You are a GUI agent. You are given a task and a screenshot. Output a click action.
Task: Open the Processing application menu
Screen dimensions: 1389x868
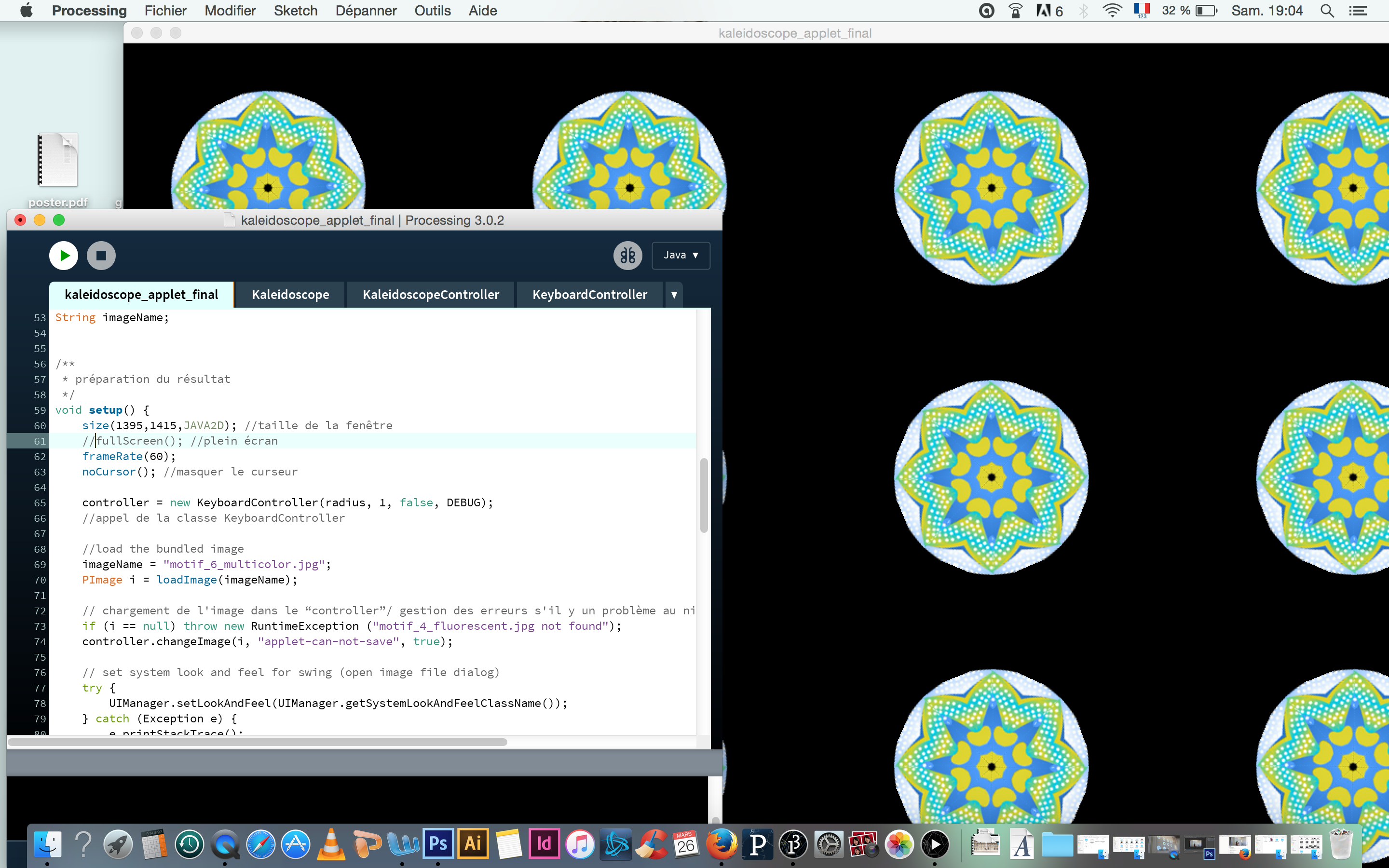click(89, 10)
